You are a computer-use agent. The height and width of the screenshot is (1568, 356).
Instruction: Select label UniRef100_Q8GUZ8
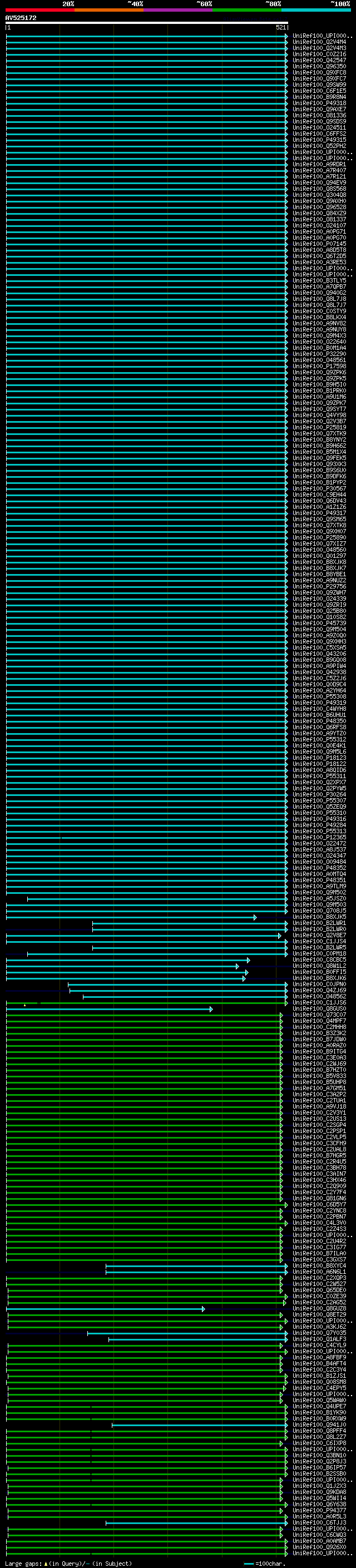click(319, 1309)
